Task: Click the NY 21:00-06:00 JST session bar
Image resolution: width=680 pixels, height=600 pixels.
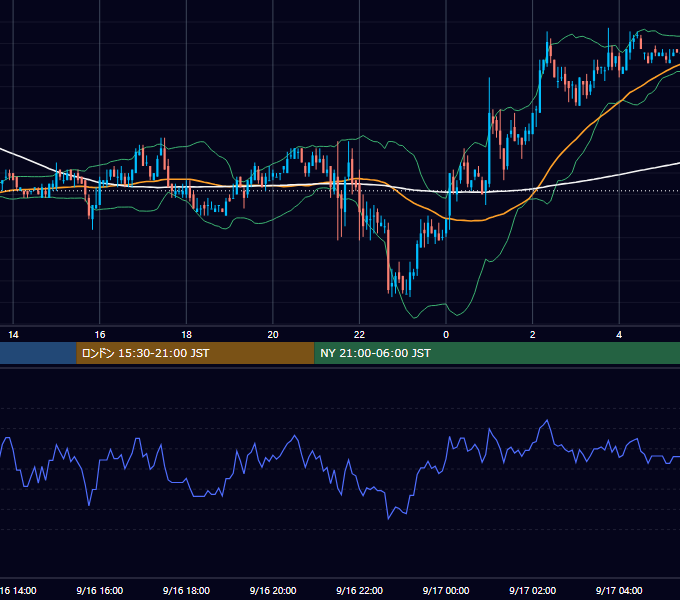Action: (x=497, y=353)
